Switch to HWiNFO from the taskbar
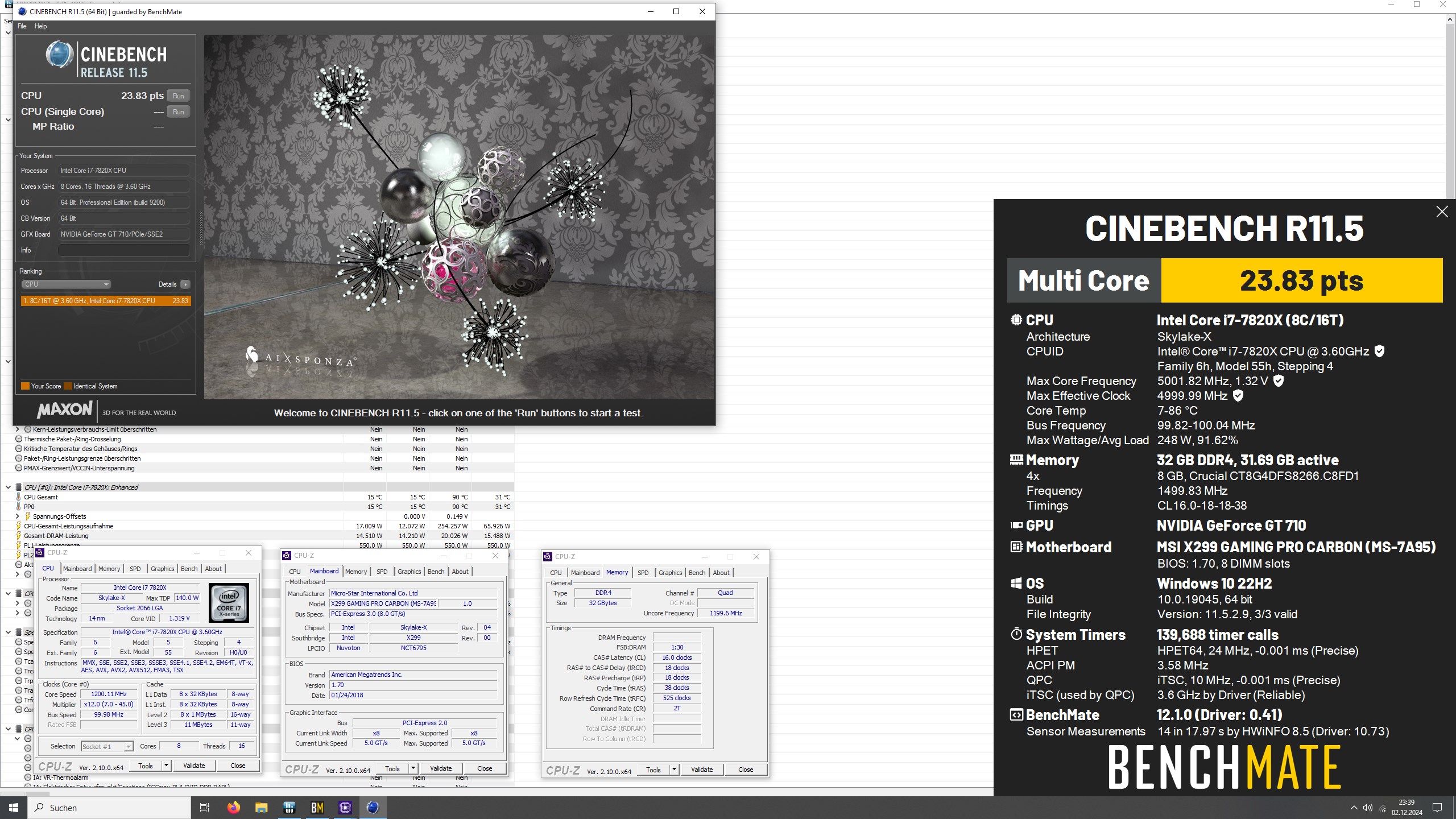 289,807
